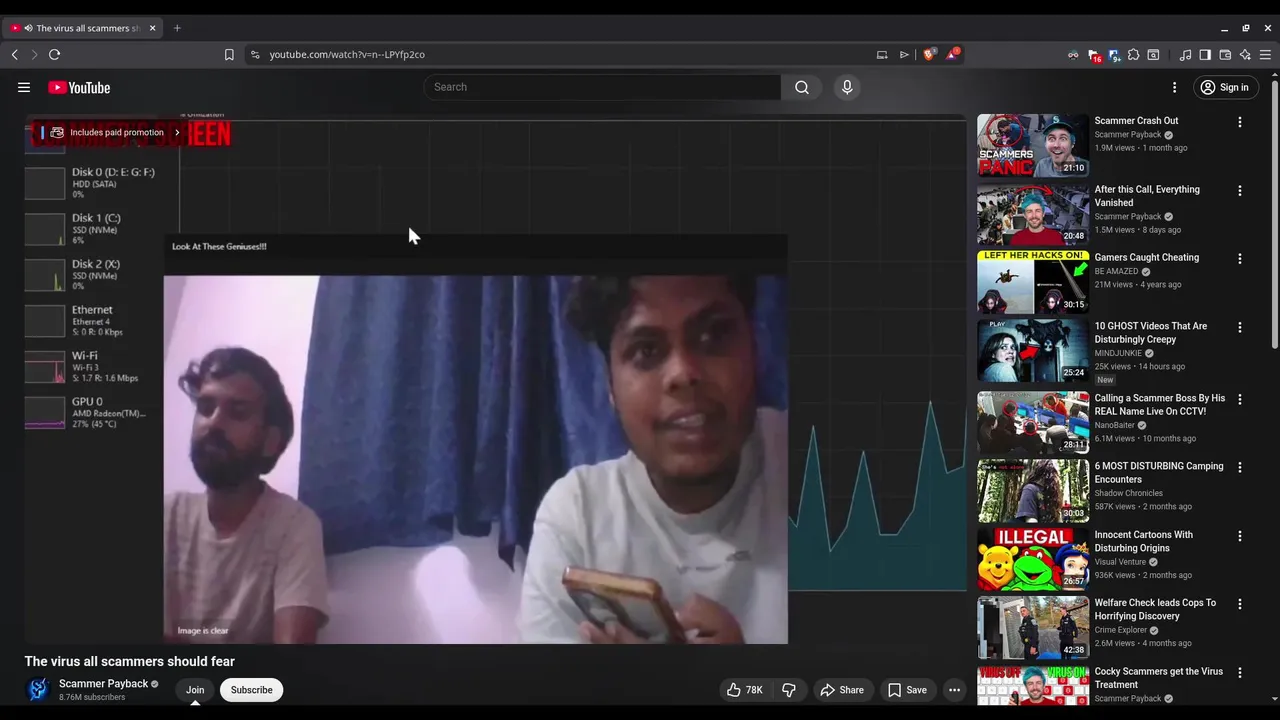Click the address bar URL

(x=347, y=54)
